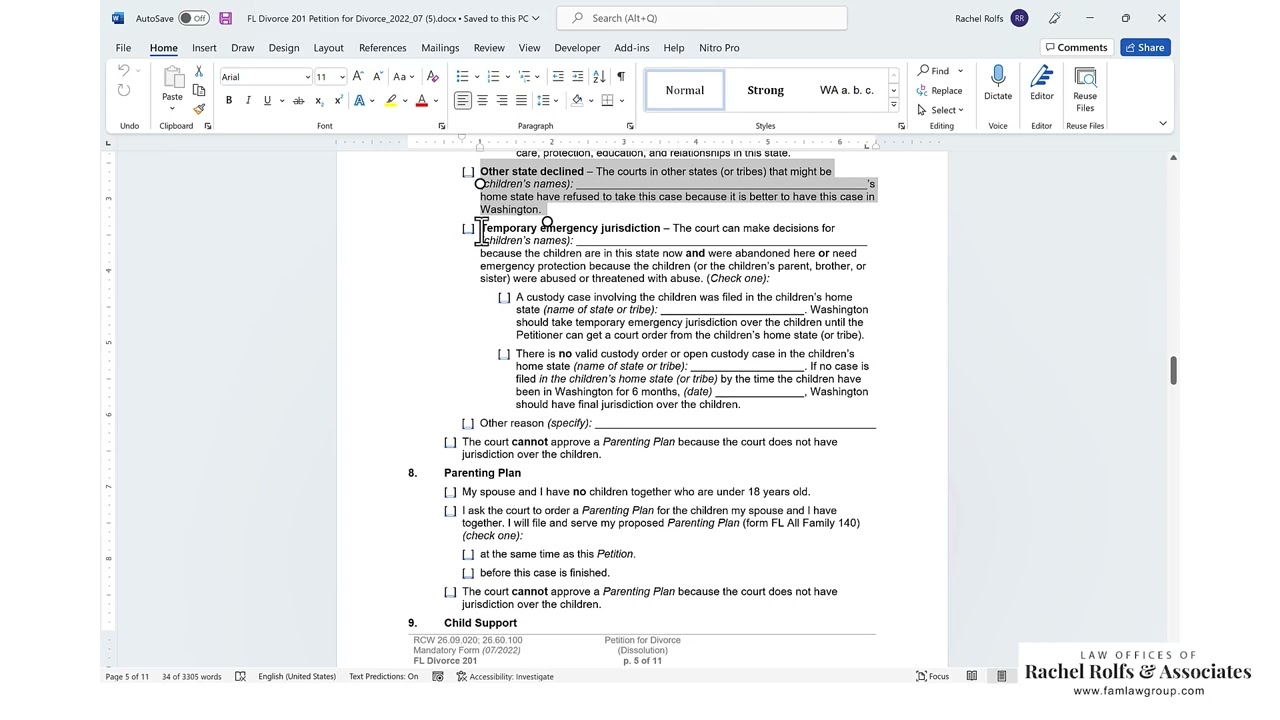Apply the Normal style
The image size is (1280, 720).
[685, 90]
